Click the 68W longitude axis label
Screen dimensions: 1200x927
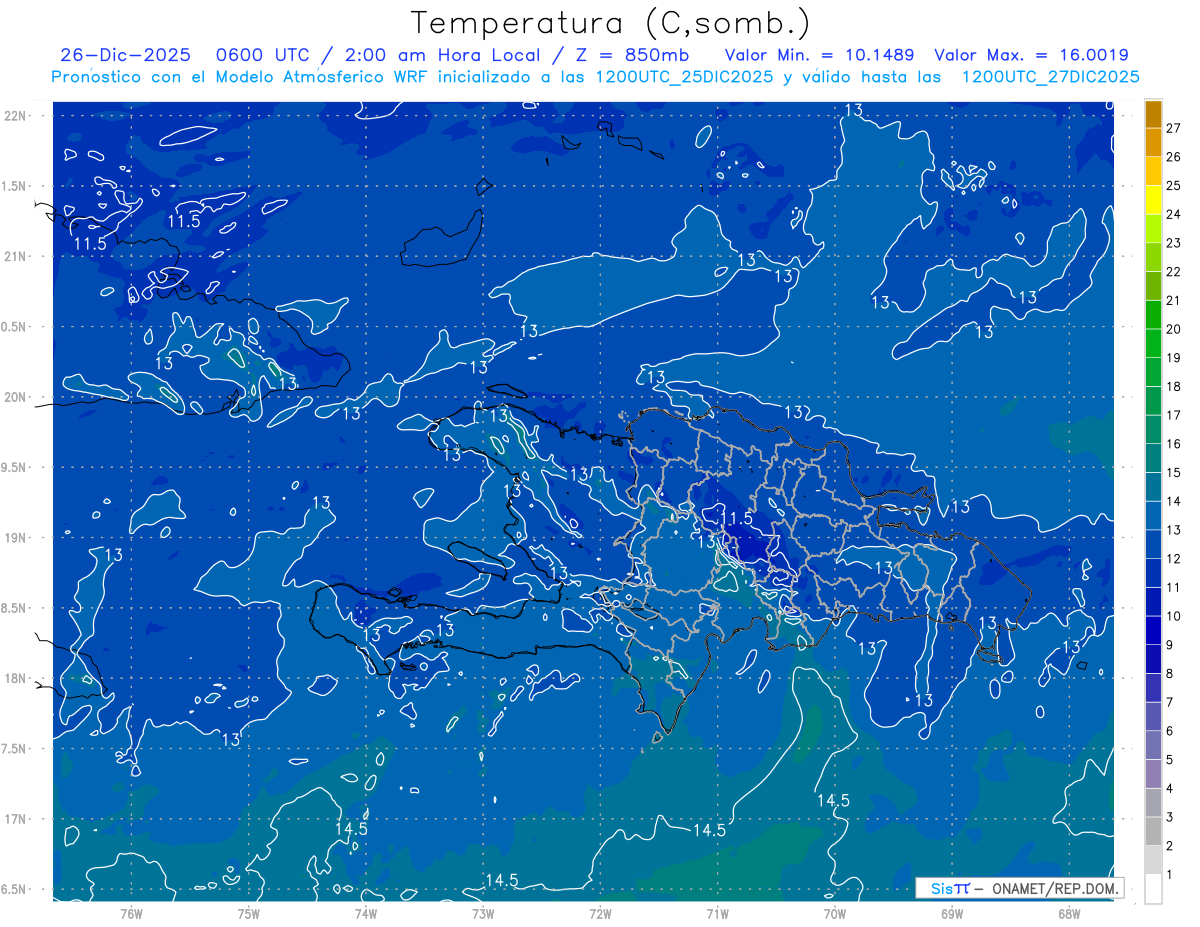(1069, 913)
